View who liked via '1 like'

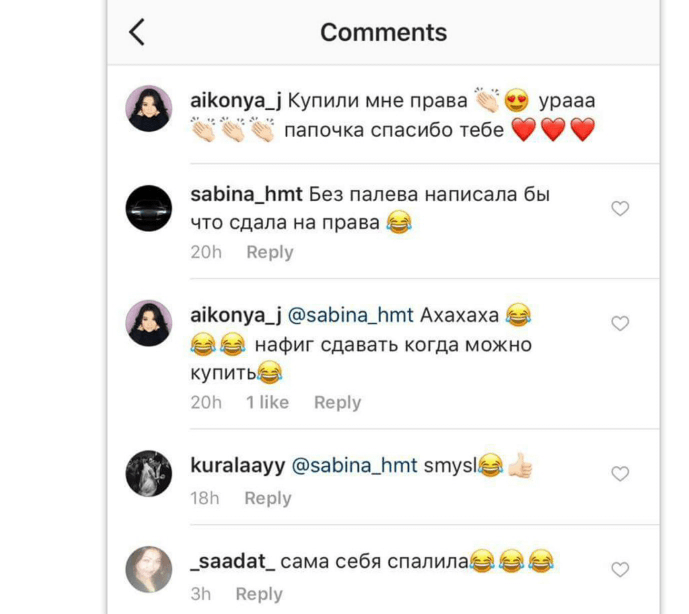tap(267, 403)
